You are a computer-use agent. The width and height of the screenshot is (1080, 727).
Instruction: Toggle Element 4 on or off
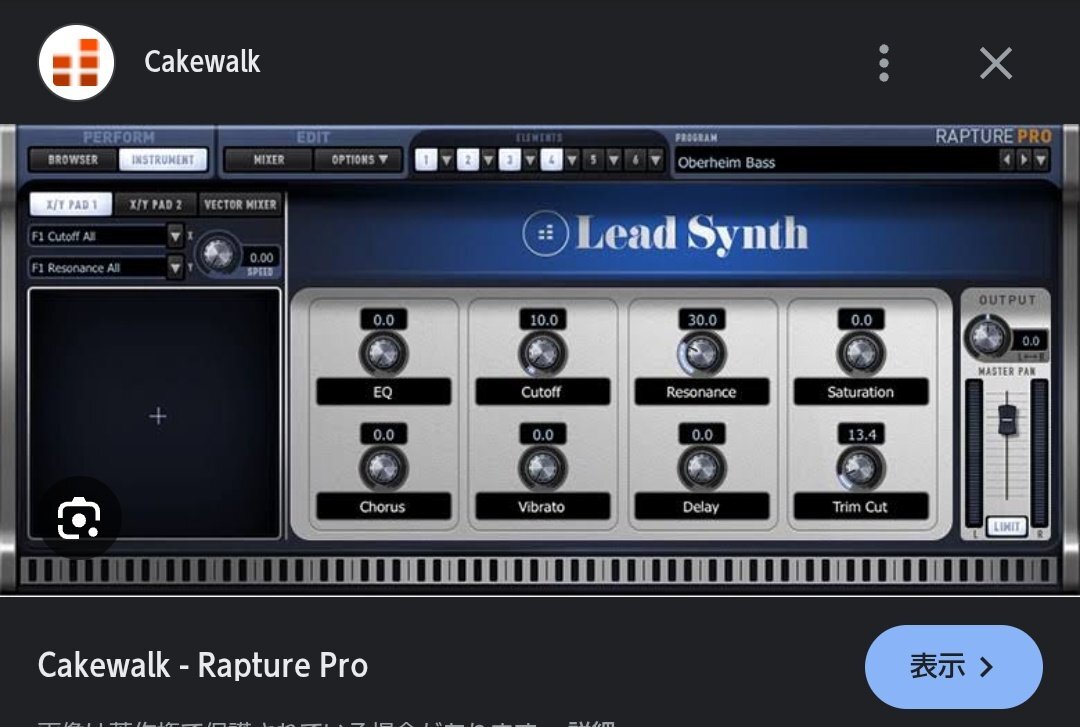click(551, 161)
